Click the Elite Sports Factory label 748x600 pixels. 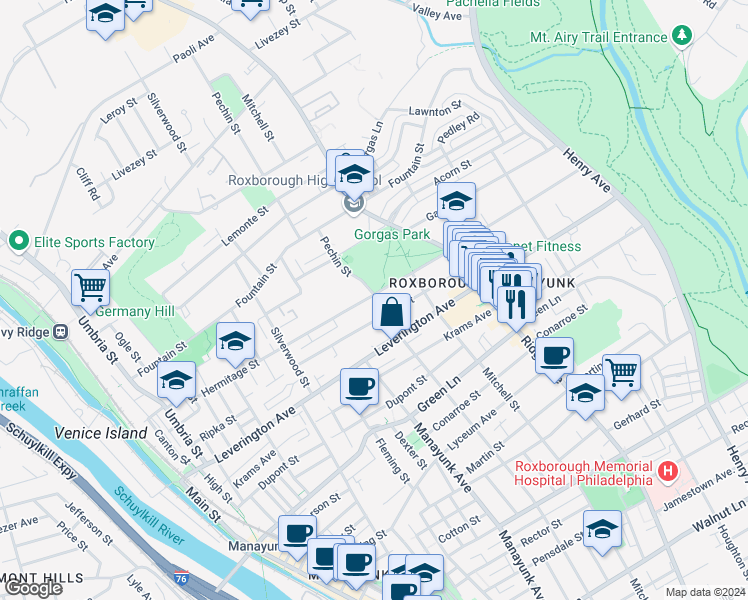point(94,242)
